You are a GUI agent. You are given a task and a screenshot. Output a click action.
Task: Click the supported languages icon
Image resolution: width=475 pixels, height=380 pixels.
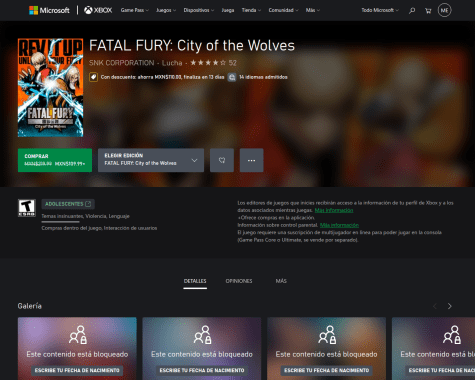[232, 77]
